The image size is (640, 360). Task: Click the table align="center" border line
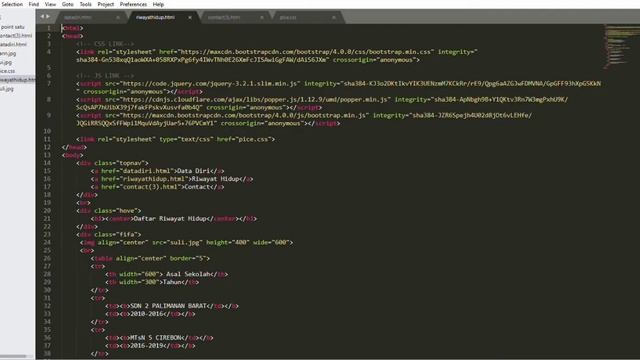(150, 258)
